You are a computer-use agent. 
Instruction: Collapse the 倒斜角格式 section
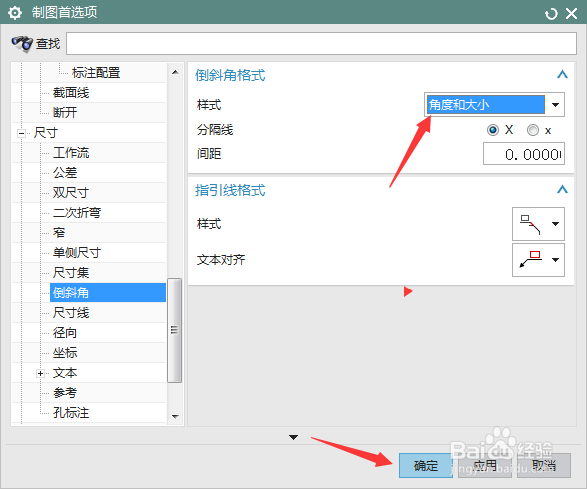tap(562, 75)
